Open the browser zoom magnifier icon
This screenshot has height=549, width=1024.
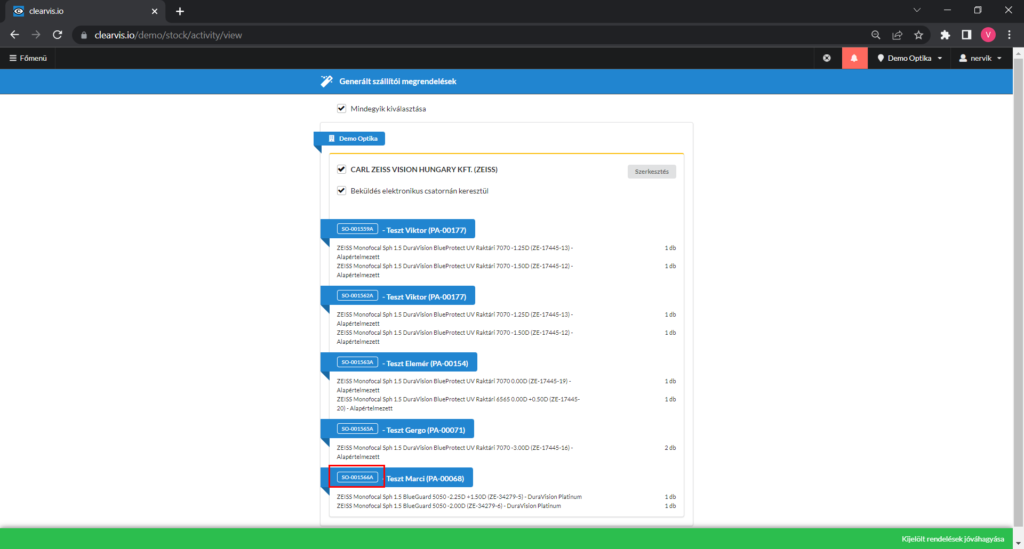[876, 34]
